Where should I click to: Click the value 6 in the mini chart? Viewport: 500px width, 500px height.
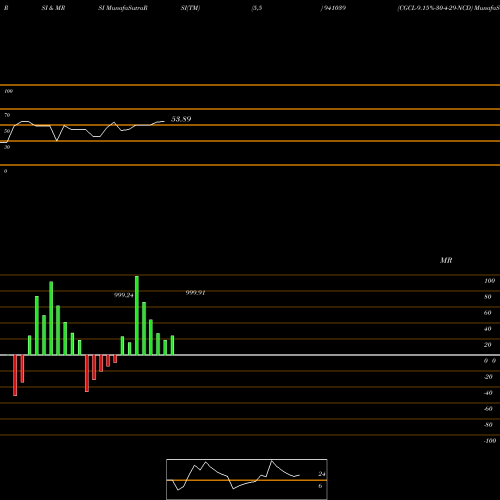coord(320,486)
